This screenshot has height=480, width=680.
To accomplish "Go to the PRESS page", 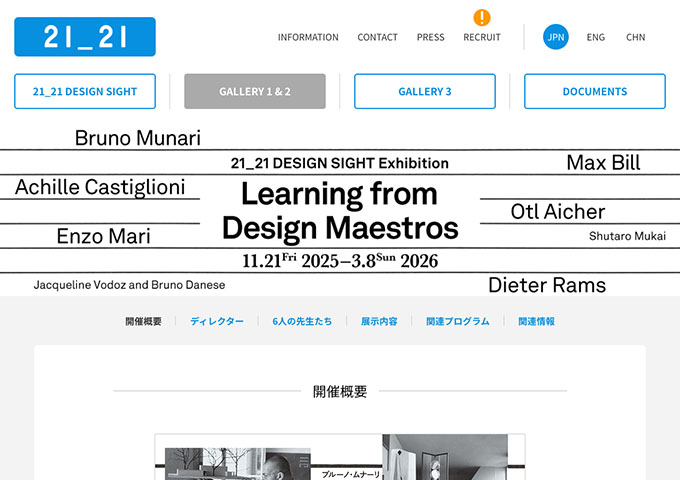I will (x=431, y=37).
